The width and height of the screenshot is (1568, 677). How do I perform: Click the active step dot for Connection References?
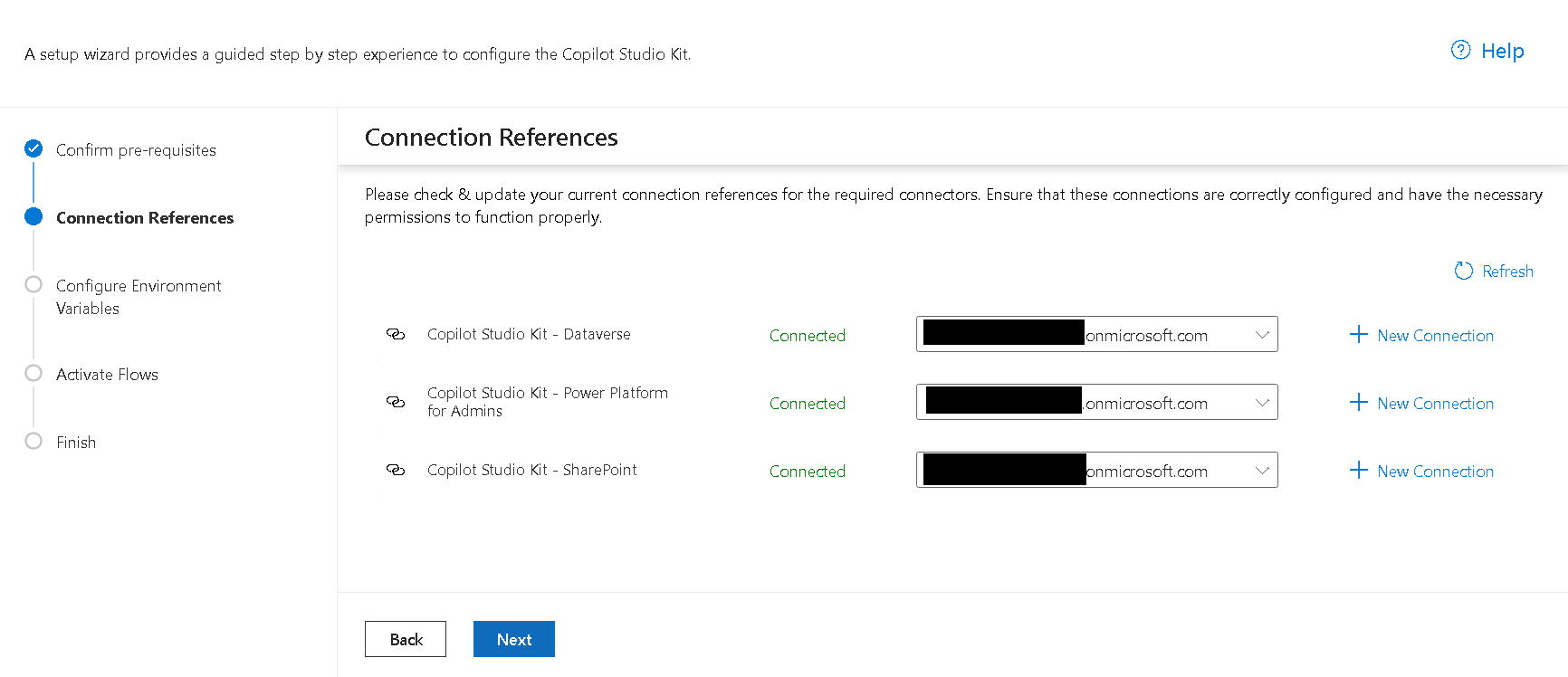(33, 216)
